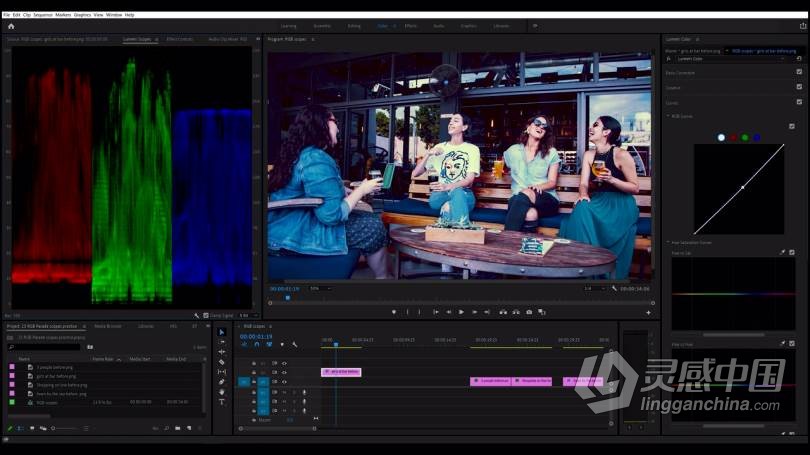Select white luma curve channel dot
Screen dimensions: 810x455
click(x=721, y=137)
